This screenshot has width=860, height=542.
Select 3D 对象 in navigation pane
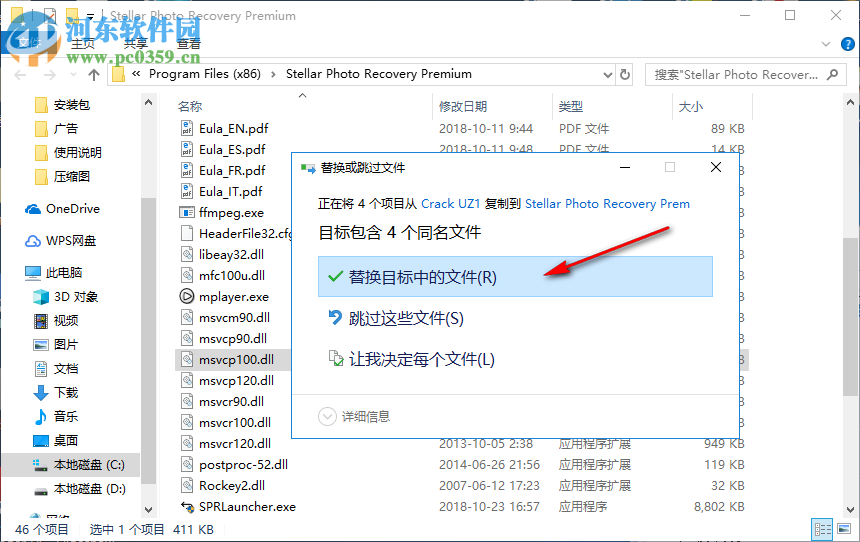click(76, 297)
